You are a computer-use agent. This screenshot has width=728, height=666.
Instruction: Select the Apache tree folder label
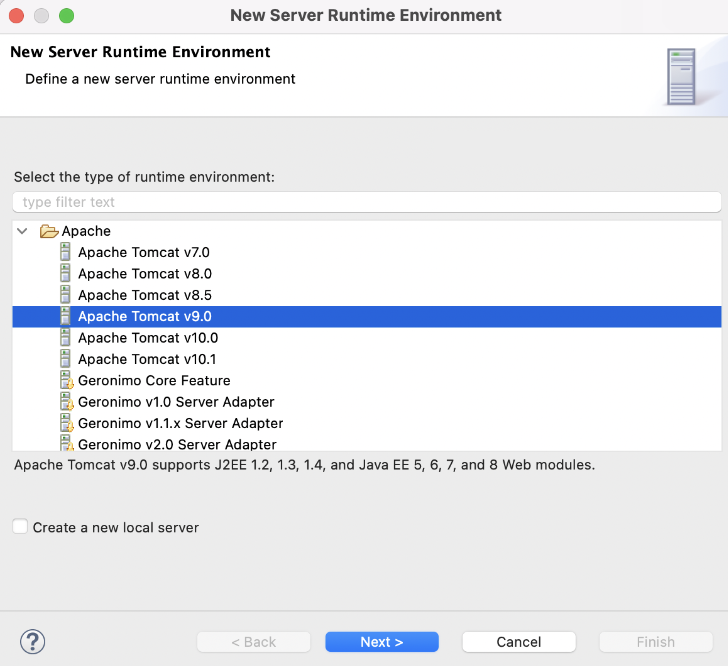(86, 231)
